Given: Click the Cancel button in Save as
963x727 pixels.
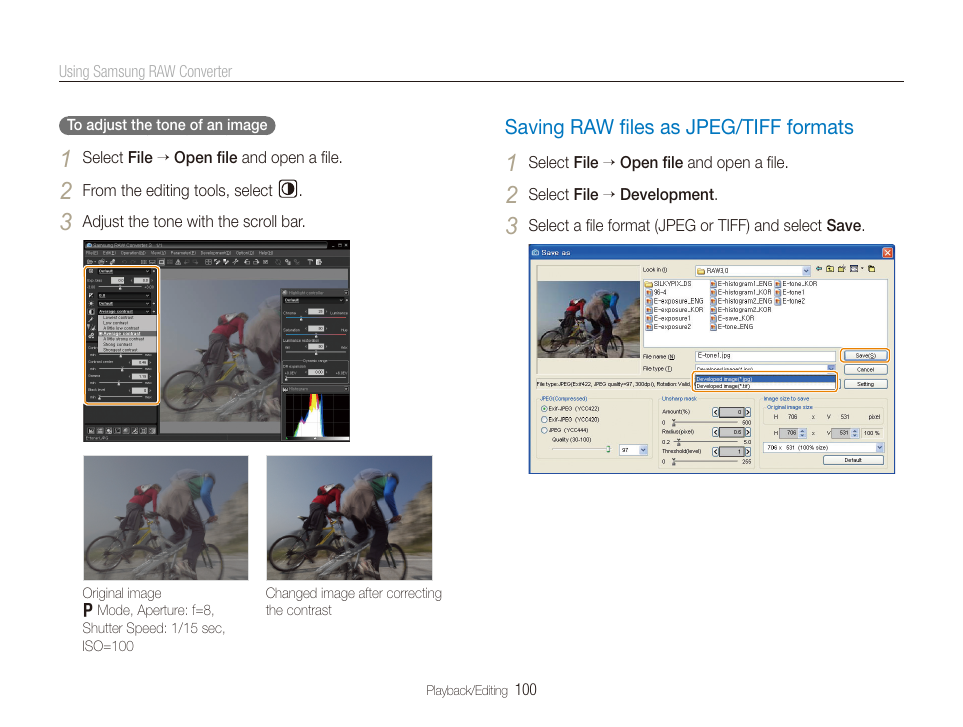Looking at the screenshot, I should pyautogui.click(x=865, y=370).
